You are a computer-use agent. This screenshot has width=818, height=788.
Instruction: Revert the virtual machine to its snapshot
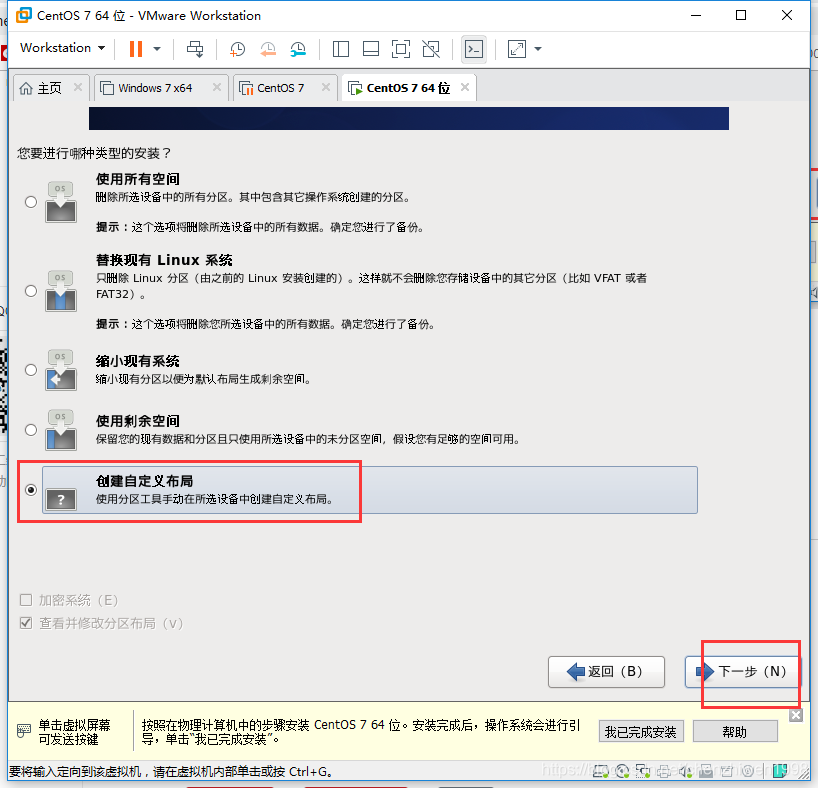point(268,49)
